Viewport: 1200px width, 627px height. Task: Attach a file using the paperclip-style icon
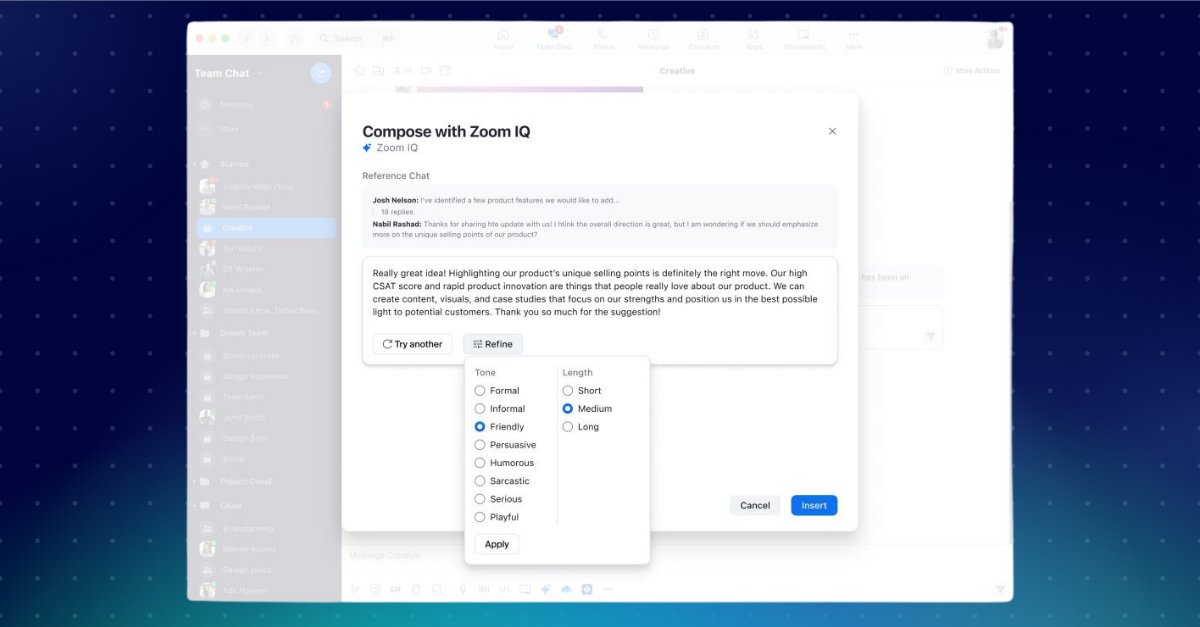[x=416, y=589]
